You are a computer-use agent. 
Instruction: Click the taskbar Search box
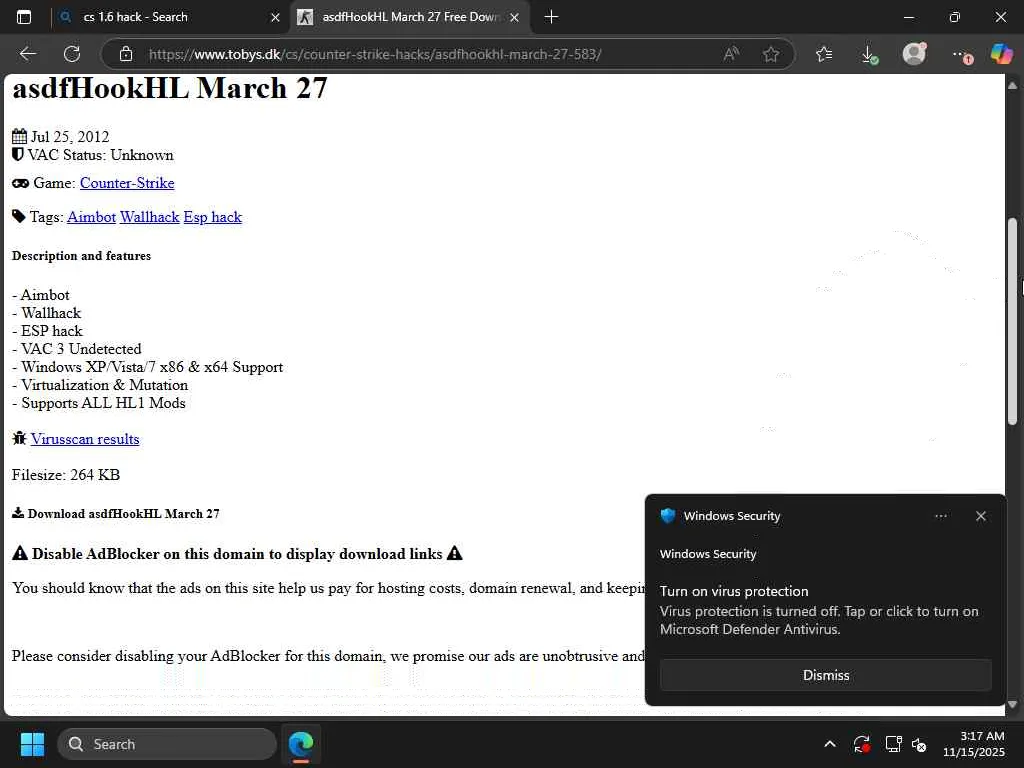[x=167, y=744]
